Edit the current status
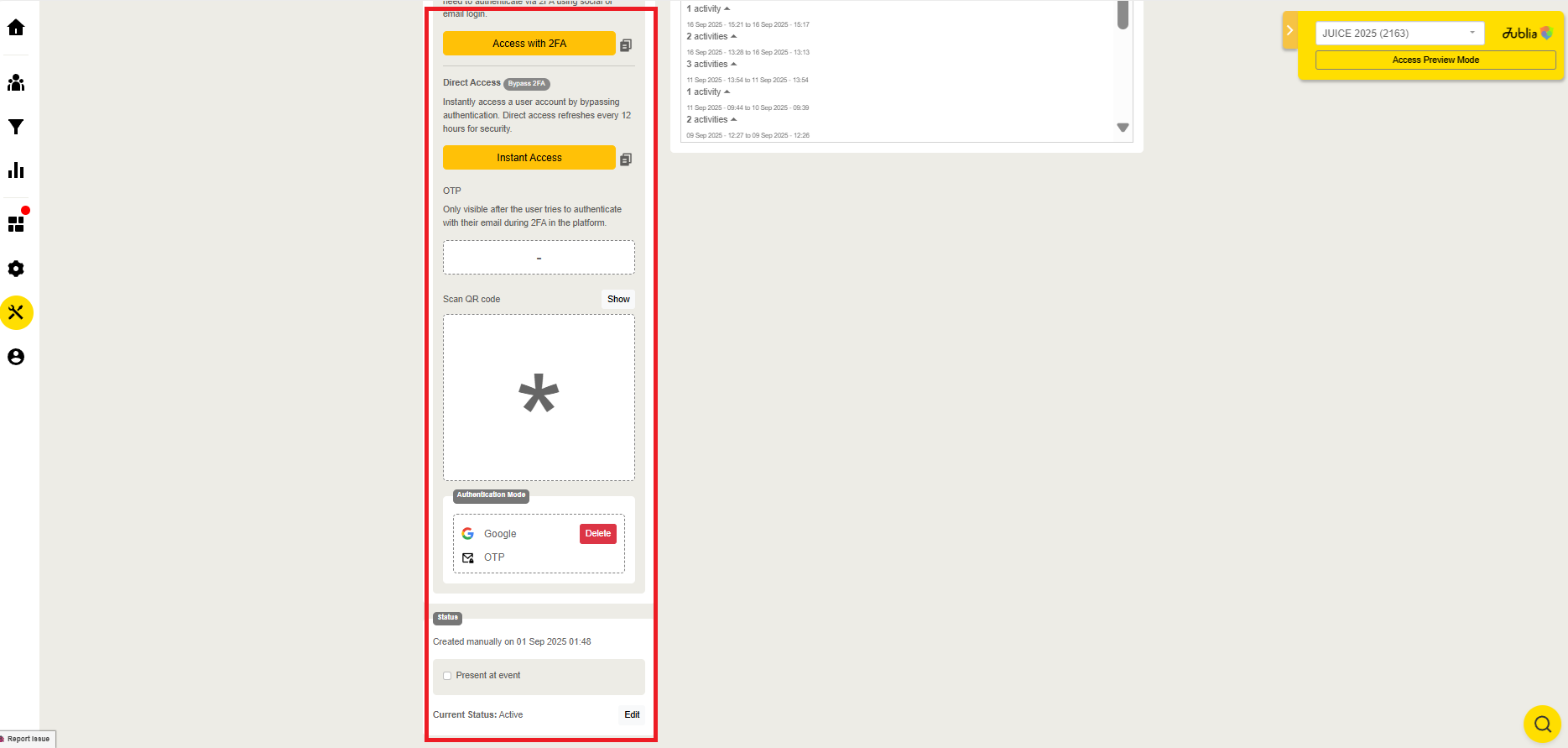The width and height of the screenshot is (1568, 748). coord(632,715)
